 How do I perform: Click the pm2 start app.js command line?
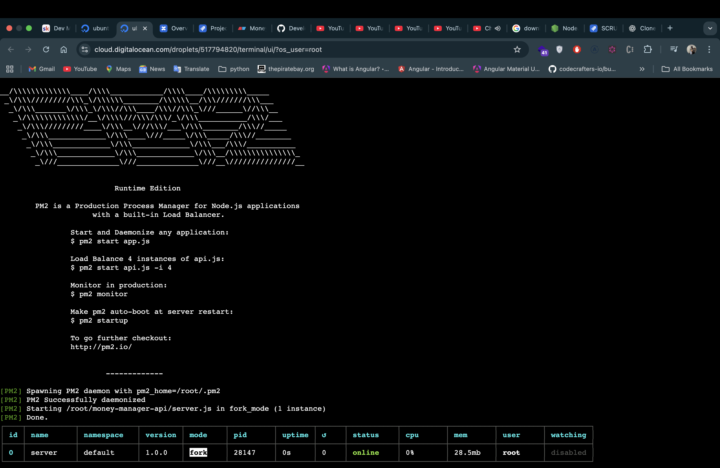point(110,241)
